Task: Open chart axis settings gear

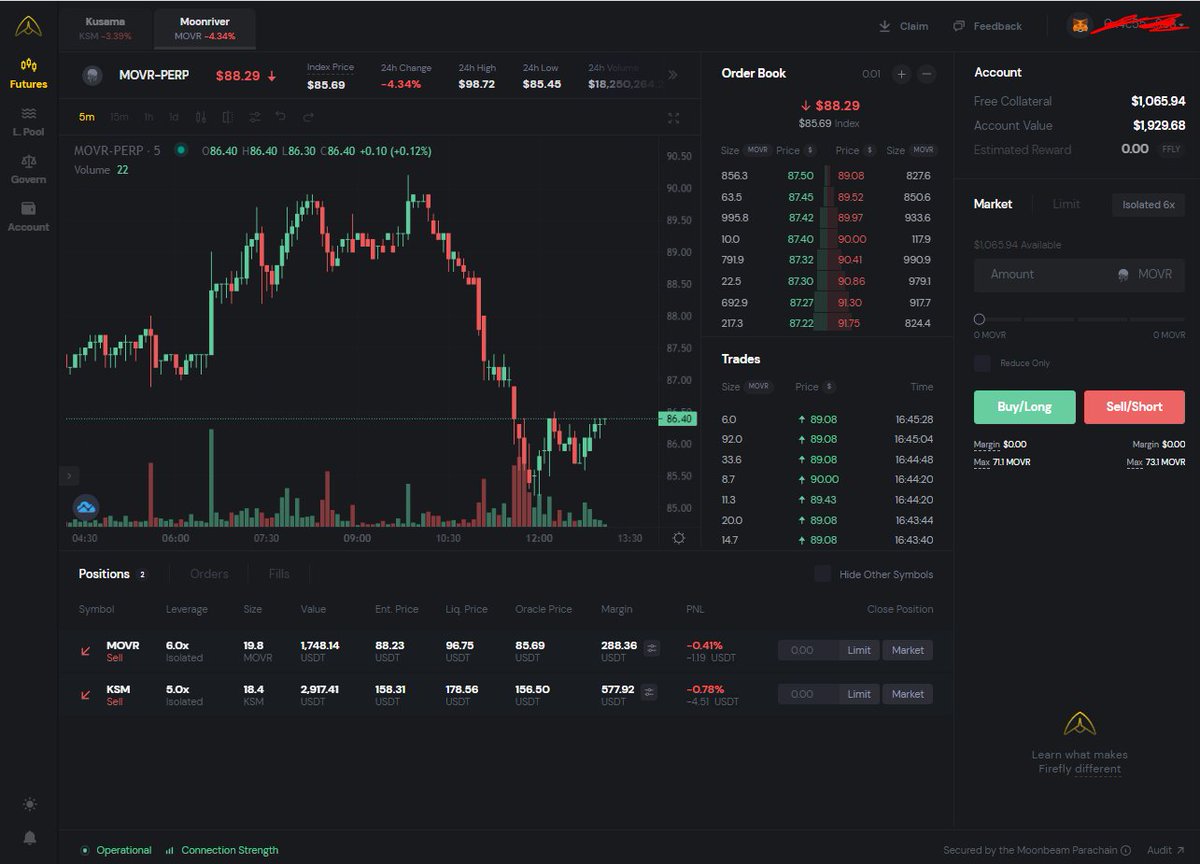Action: point(679,538)
